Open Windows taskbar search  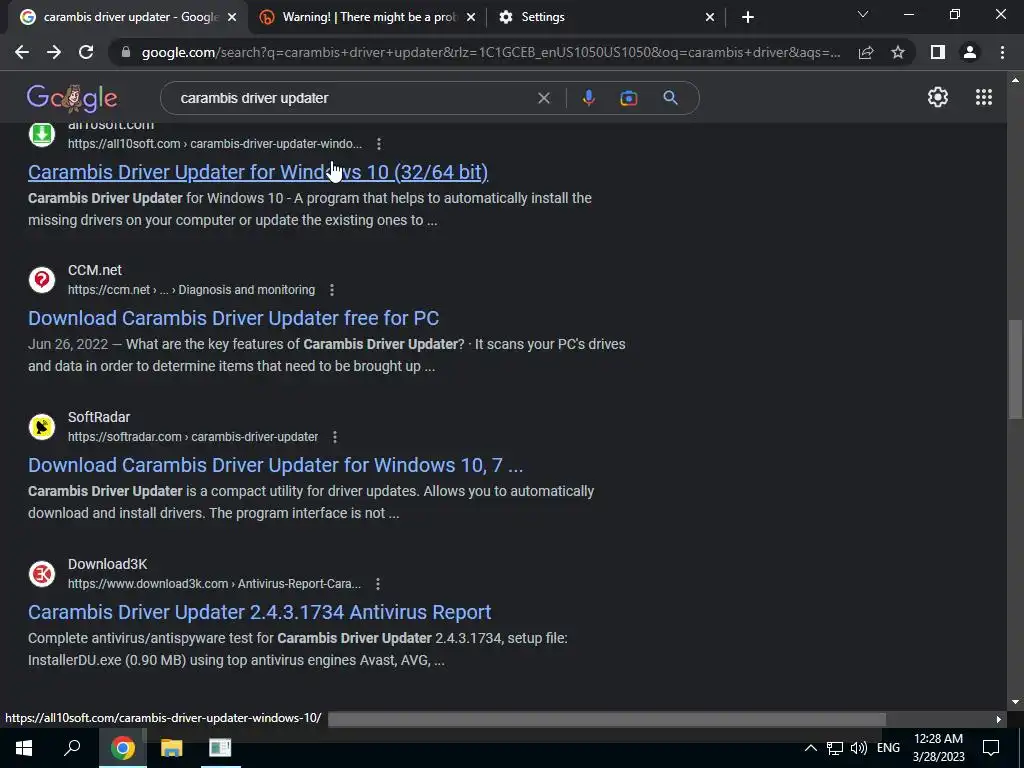pyautogui.click(x=72, y=748)
